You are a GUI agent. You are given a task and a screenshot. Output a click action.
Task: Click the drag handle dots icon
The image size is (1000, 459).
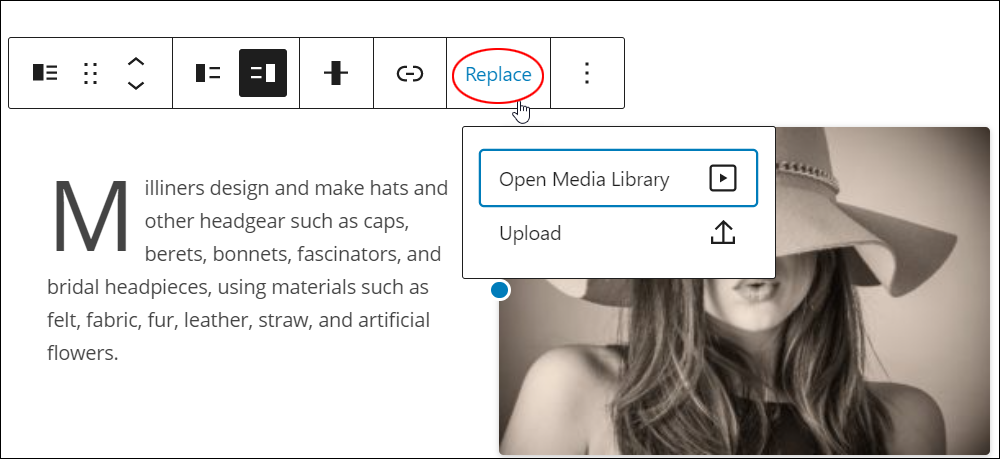tap(91, 73)
